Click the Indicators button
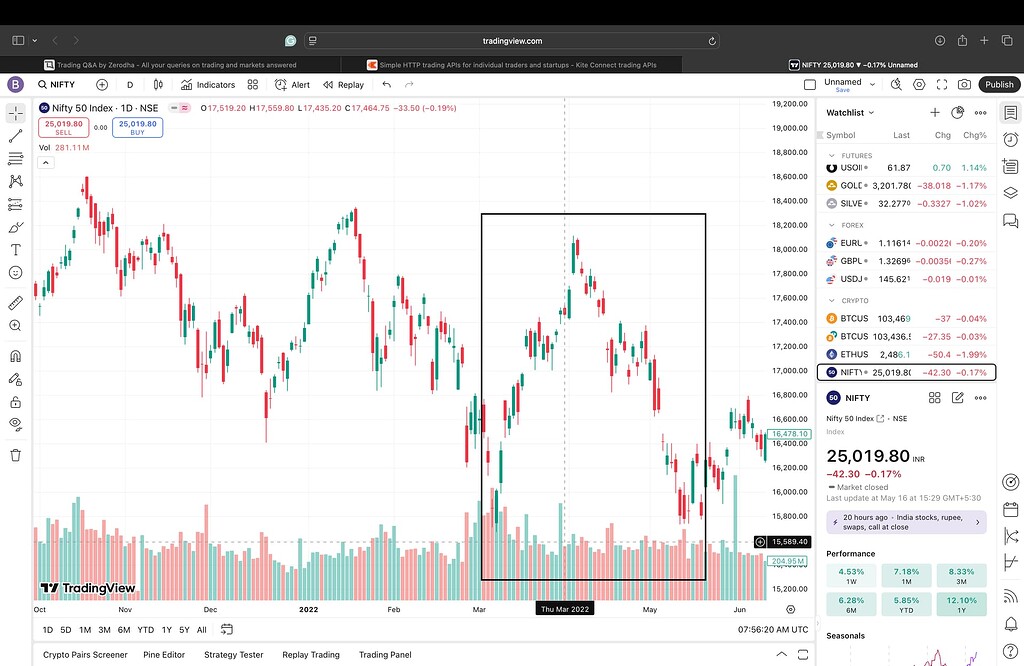 click(208, 84)
